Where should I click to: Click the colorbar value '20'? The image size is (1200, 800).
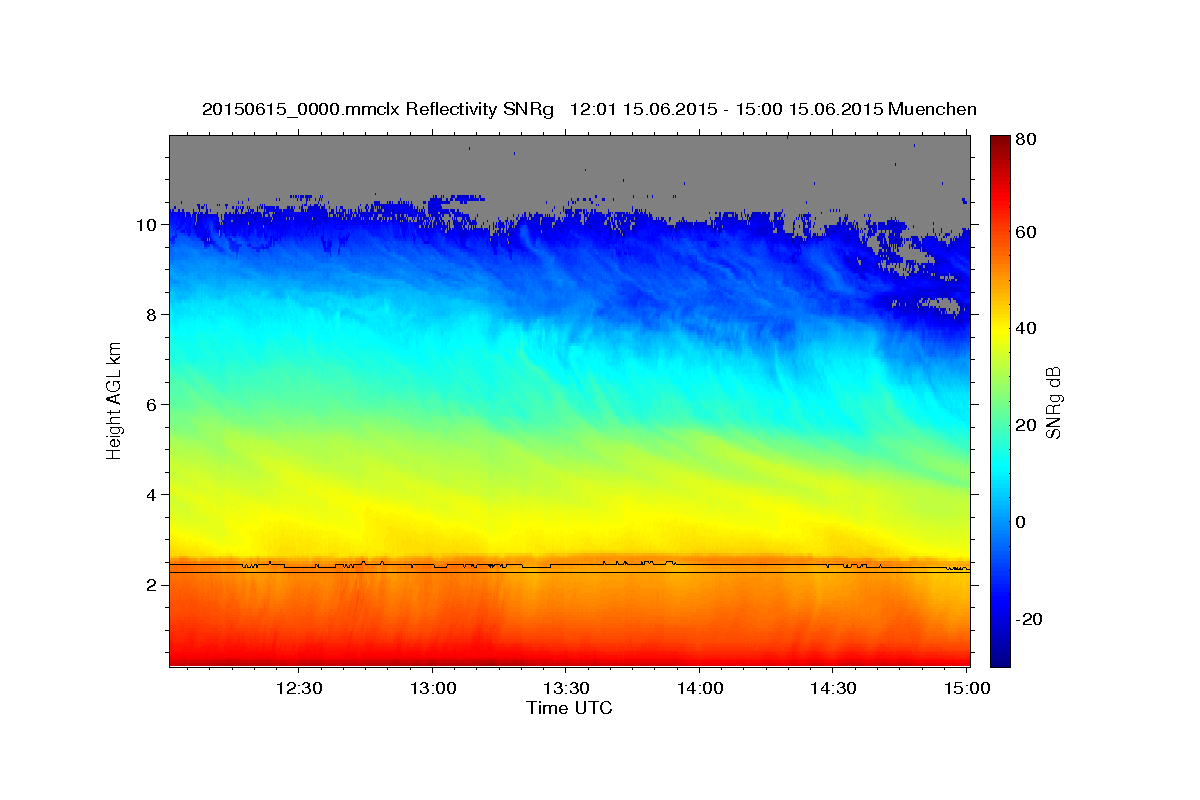[1027, 426]
